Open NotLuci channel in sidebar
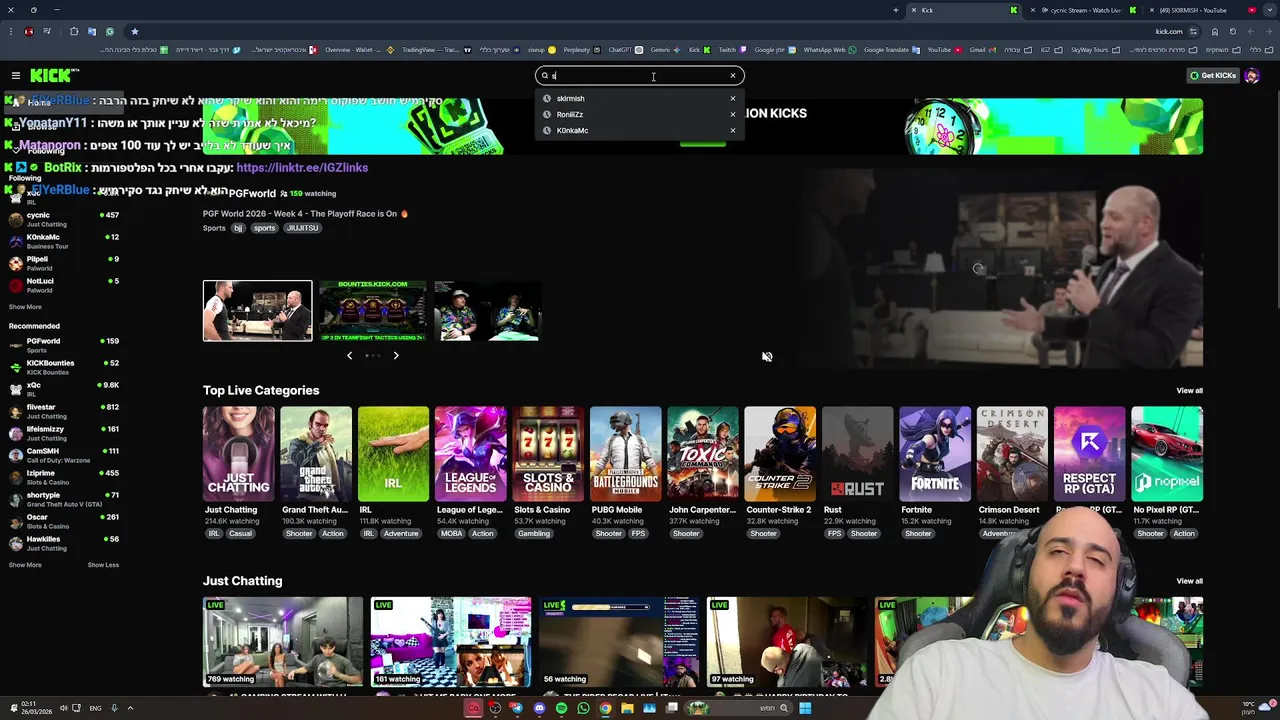This screenshot has width=1280, height=720. coord(64,285)
